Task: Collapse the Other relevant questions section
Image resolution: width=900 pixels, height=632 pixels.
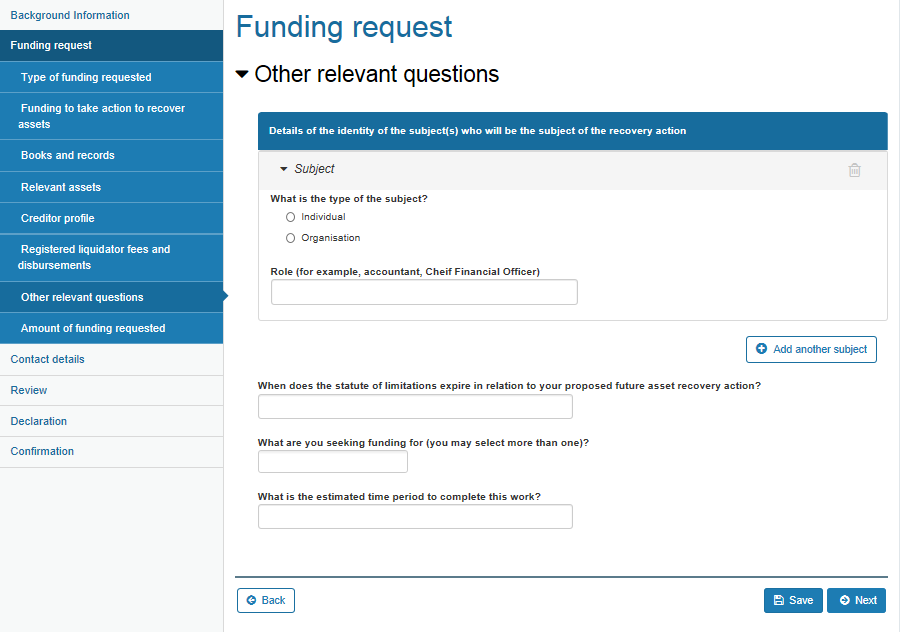Action: [x=242, y=74]
